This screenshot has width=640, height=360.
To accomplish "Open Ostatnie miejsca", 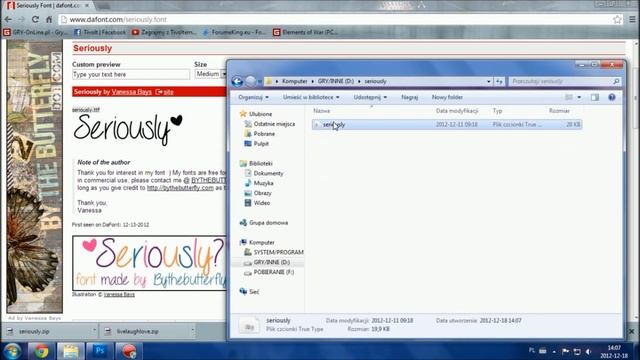I will [274, 124].
